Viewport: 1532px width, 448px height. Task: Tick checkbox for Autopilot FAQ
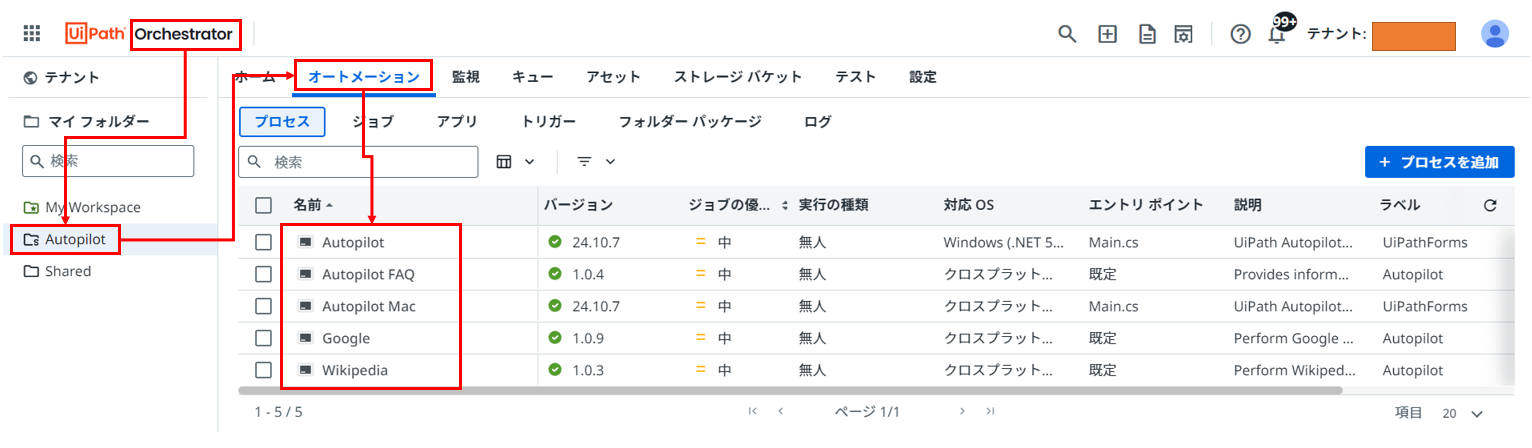click(264, 274)
